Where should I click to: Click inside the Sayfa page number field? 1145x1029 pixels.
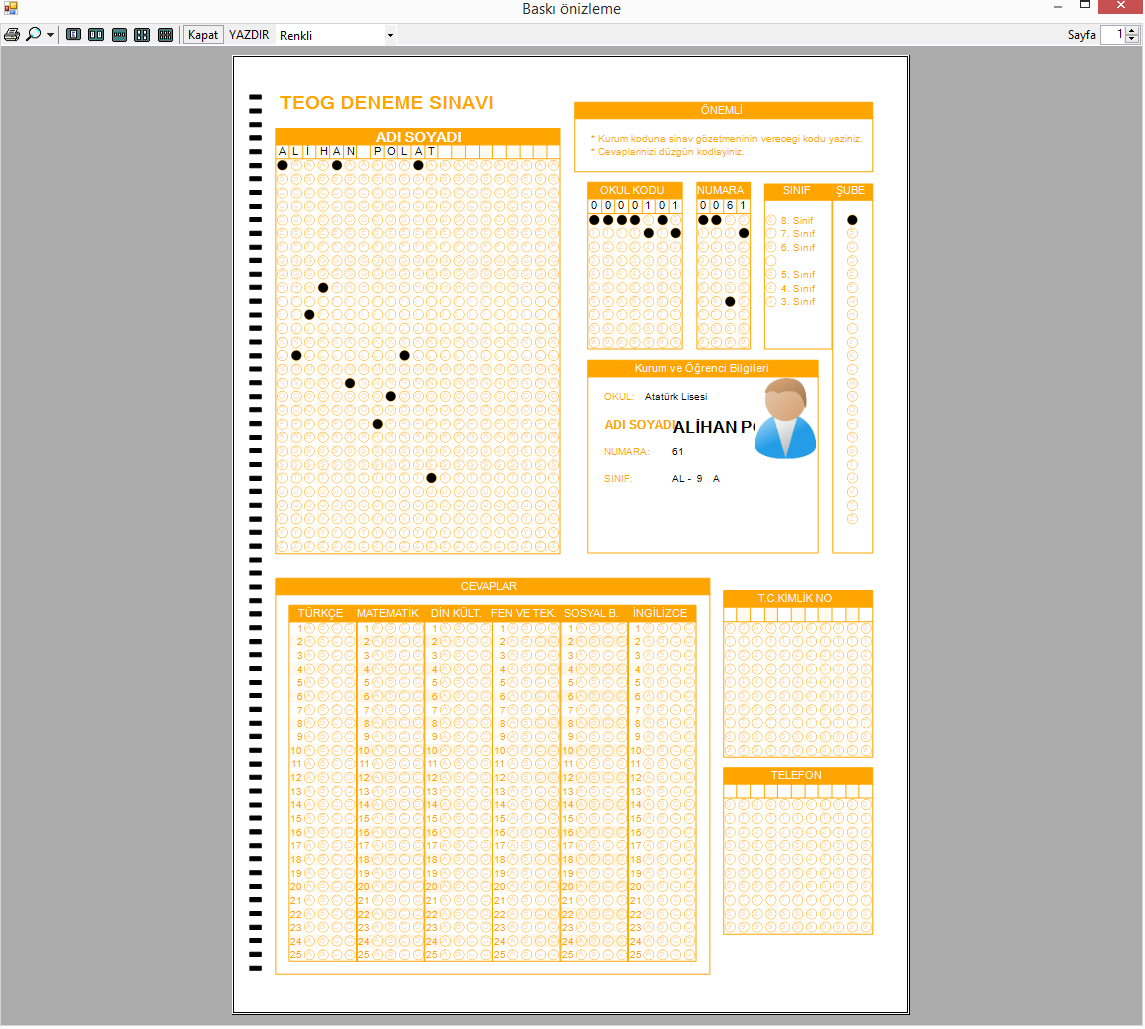(1112, 35)
